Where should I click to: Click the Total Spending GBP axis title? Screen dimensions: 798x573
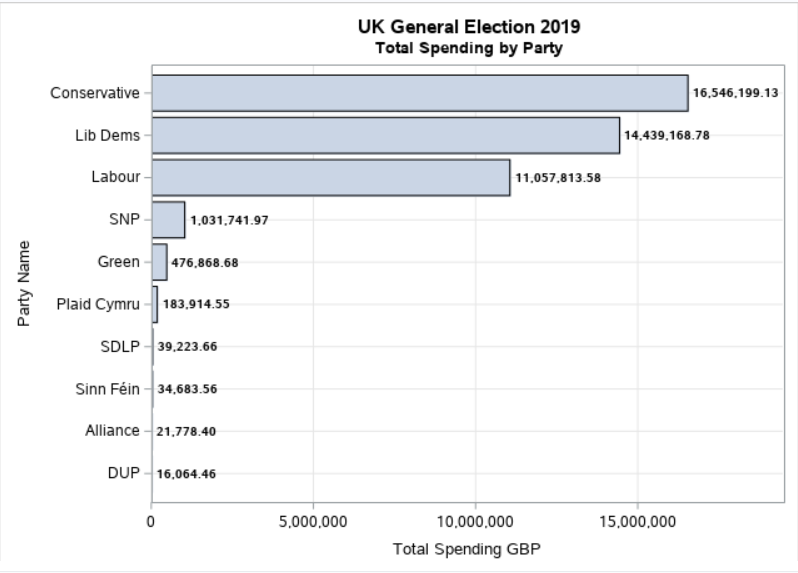pyautogui.click(x=467, y=549)
